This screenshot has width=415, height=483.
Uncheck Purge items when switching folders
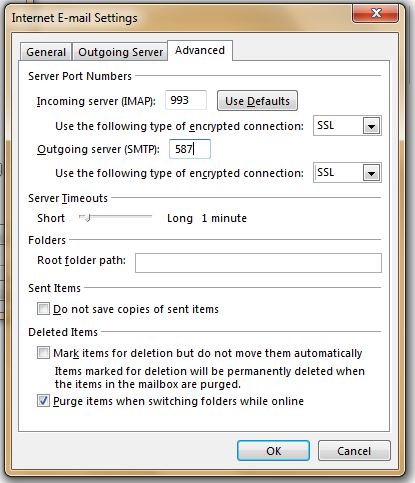[x=43, y=401]
